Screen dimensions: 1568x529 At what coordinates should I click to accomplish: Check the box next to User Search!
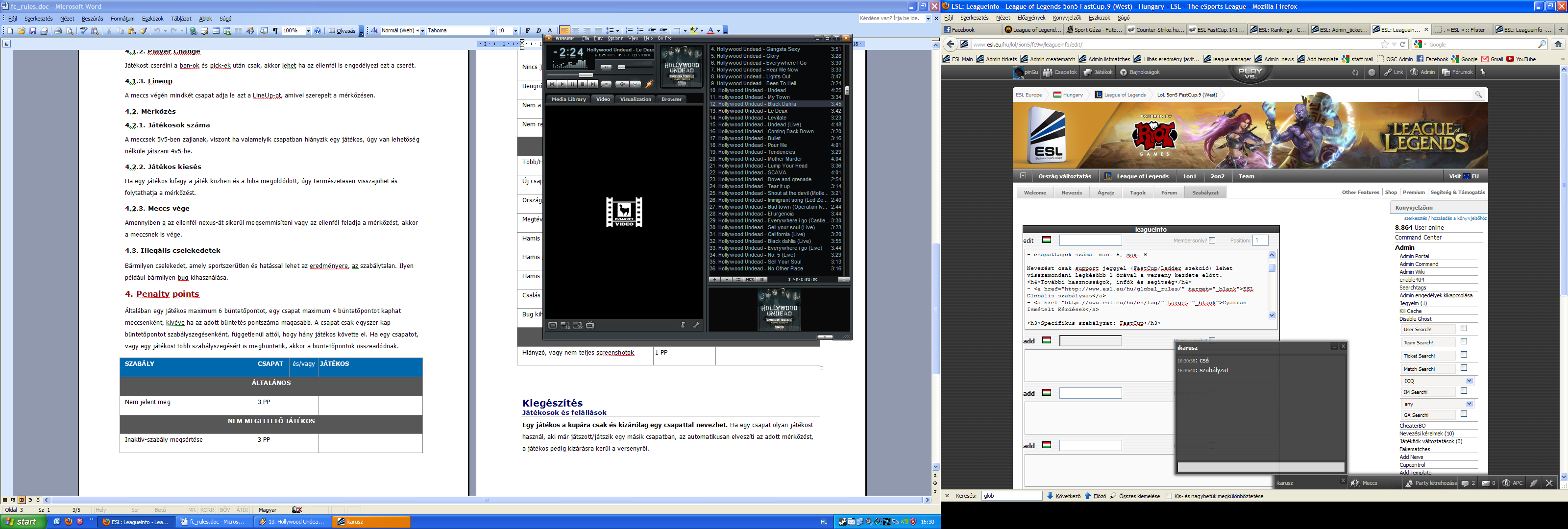coord(1464,329)
